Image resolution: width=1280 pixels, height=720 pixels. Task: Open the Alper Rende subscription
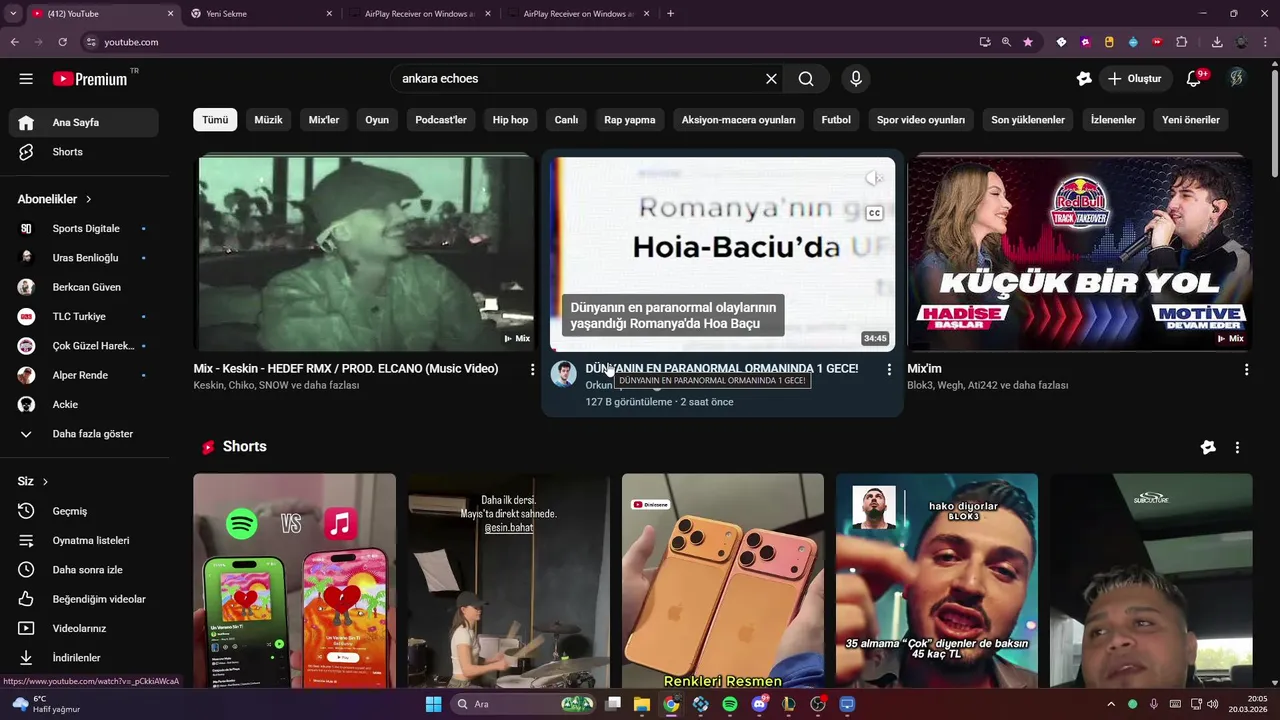84,375
